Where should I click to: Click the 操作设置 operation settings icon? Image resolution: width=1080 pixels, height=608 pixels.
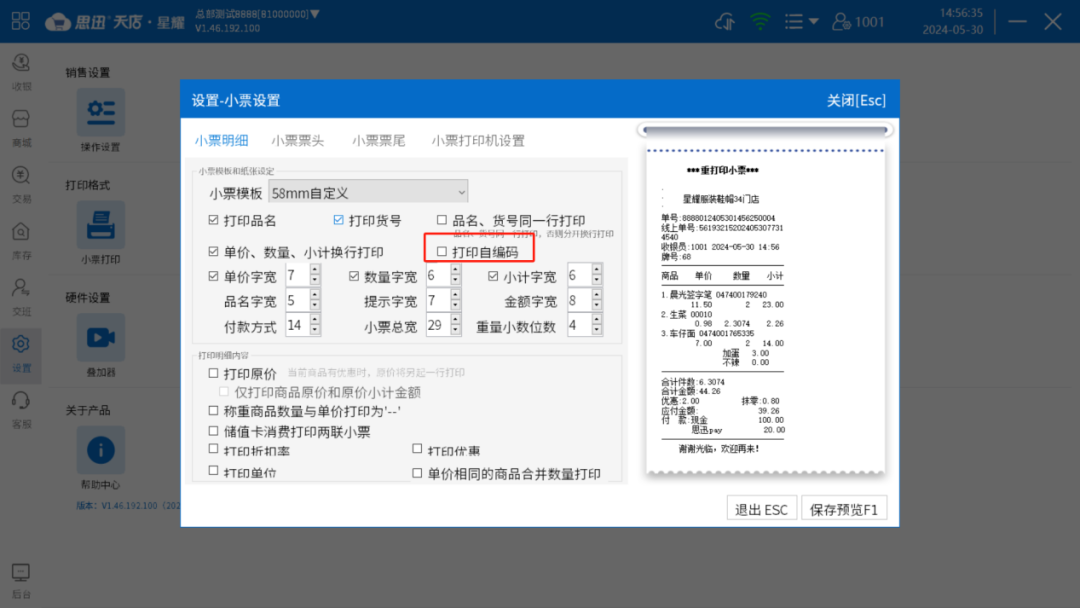coord(99,112)
